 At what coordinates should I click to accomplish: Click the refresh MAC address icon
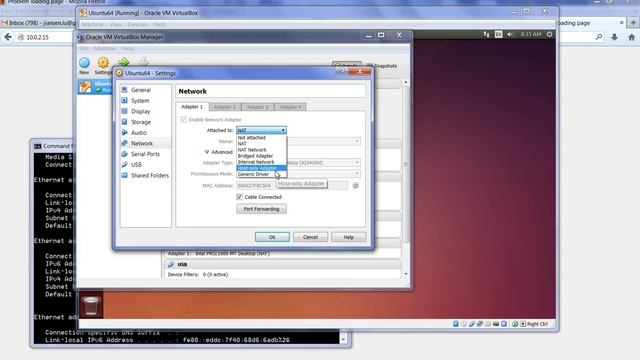356,185
